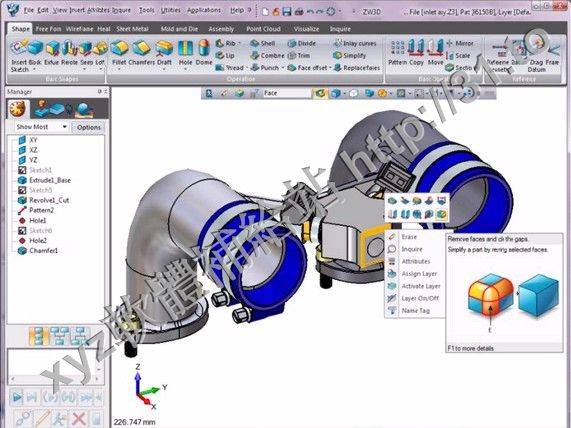Click the Scale tool
The height and width of the screenshot is (428, 571).
click(458, 55)
